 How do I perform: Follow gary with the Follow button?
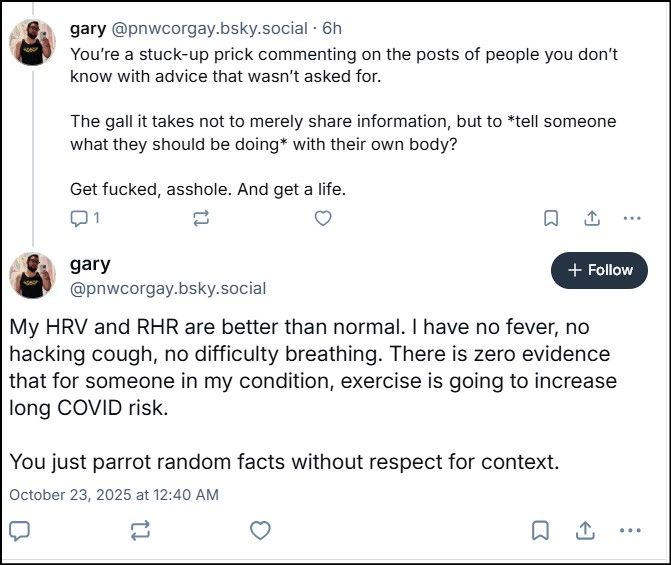click(x=599, y=270)
